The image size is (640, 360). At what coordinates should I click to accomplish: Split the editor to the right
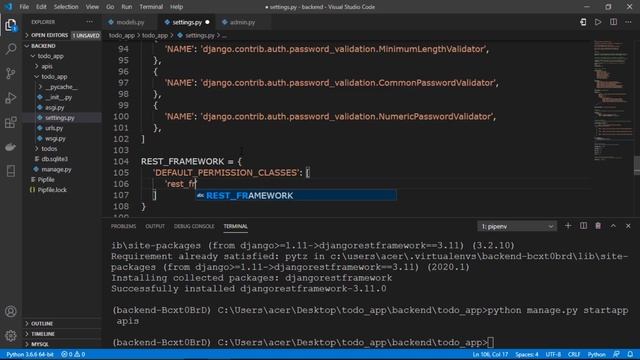tap(613, 22)
